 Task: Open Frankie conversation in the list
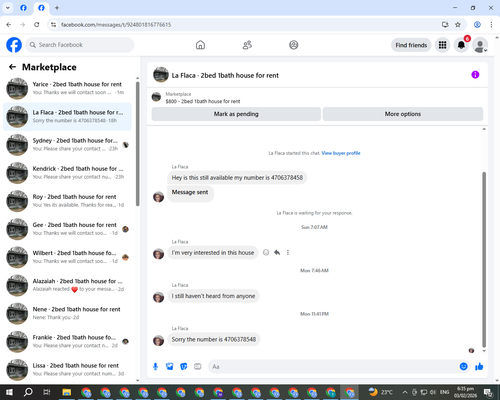(x=67, y=342)
